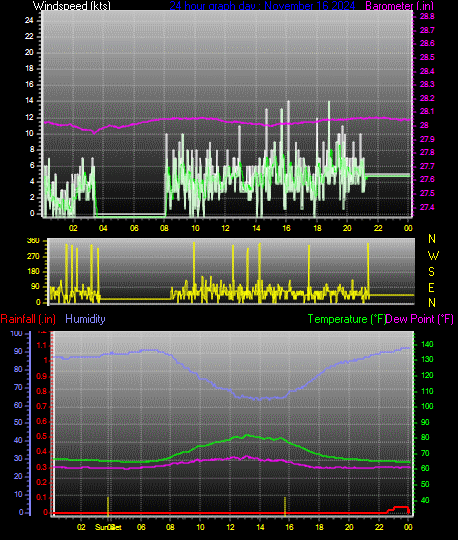This screenshot has width=458, height=540.
Task: Click the Temperature (°F) legend label
Action: coord(346,319)
